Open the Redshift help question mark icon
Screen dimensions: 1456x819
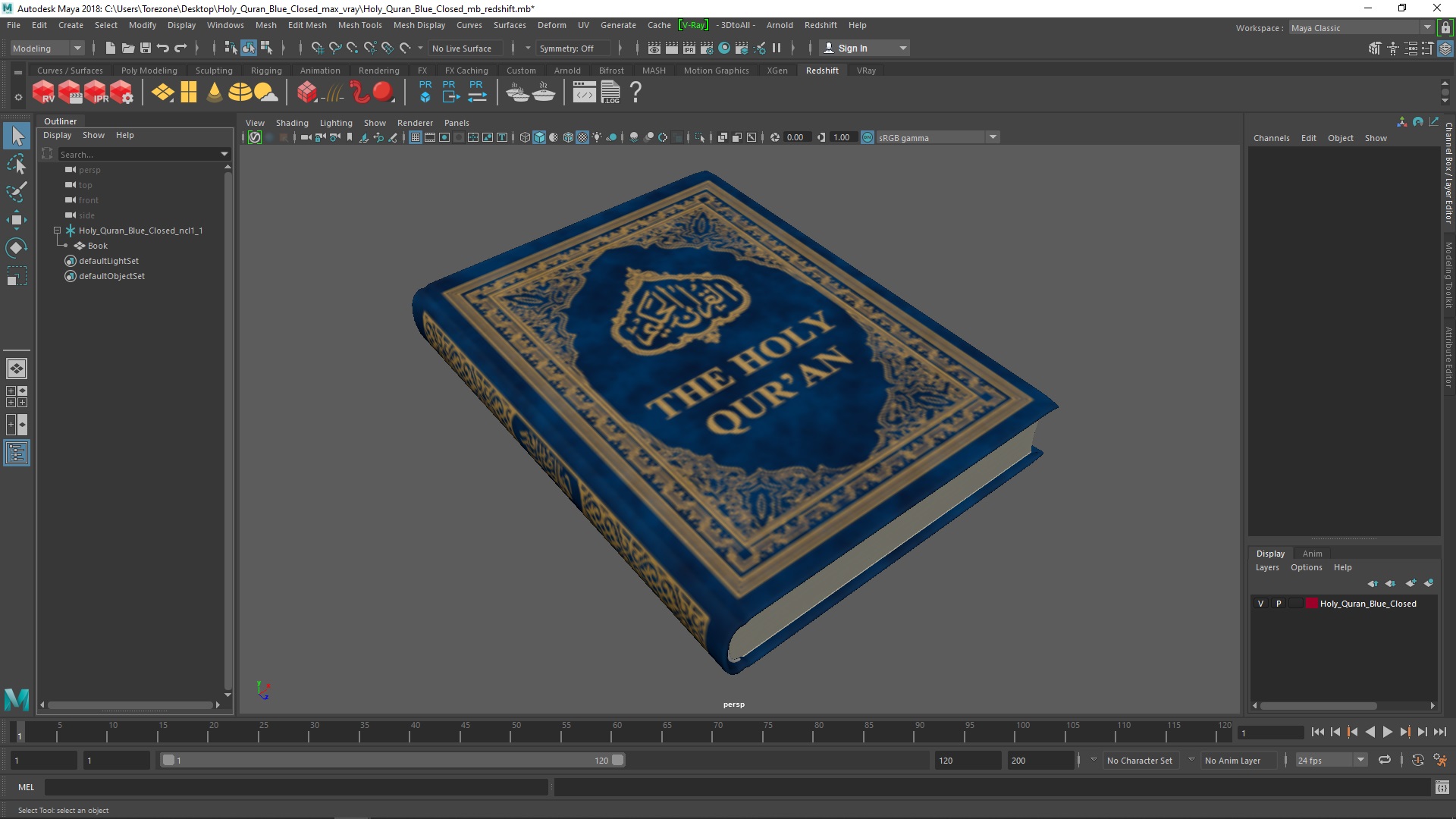(635, 93)
